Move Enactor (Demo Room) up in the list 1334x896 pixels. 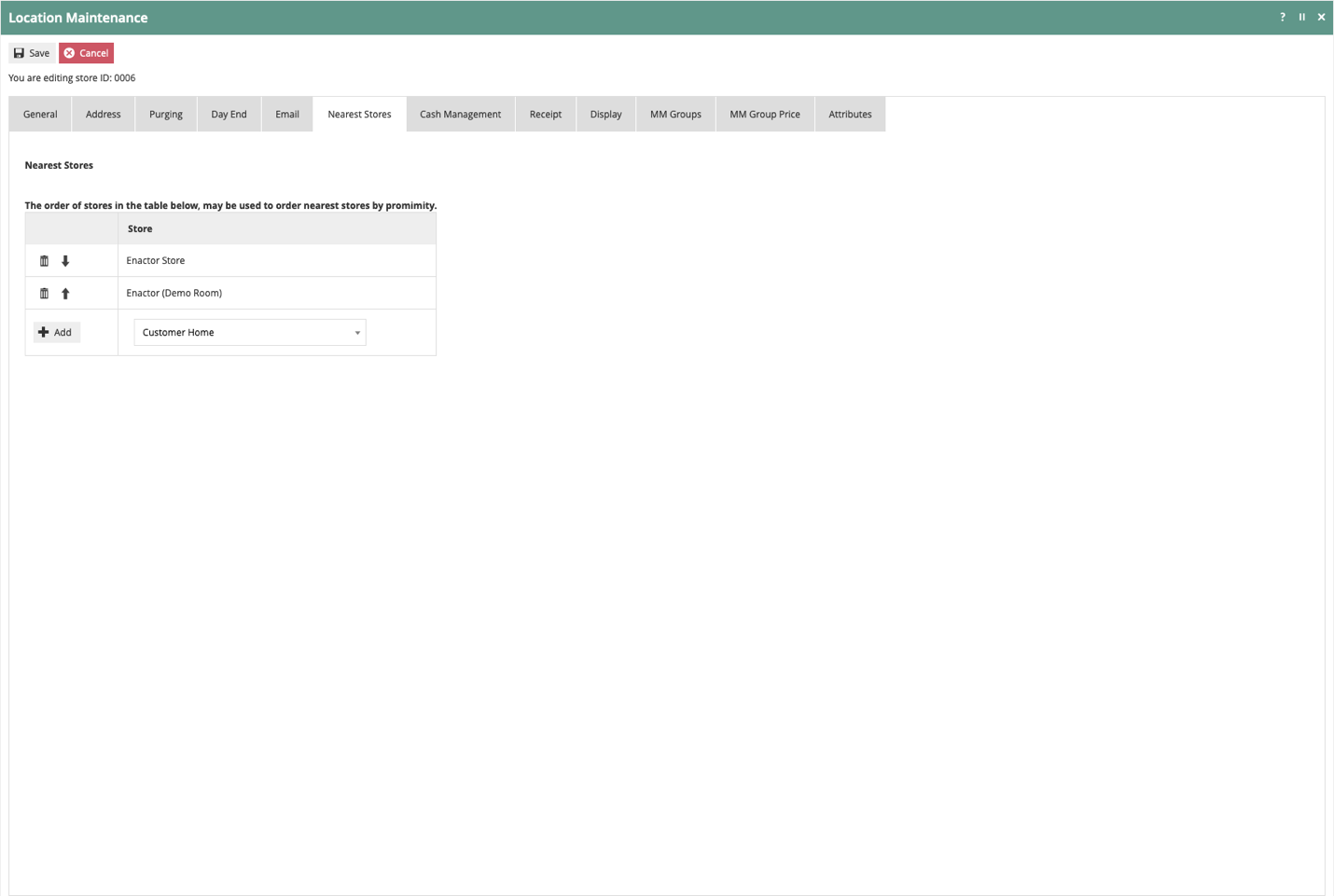pyautogui.click(x=65, y=294)
